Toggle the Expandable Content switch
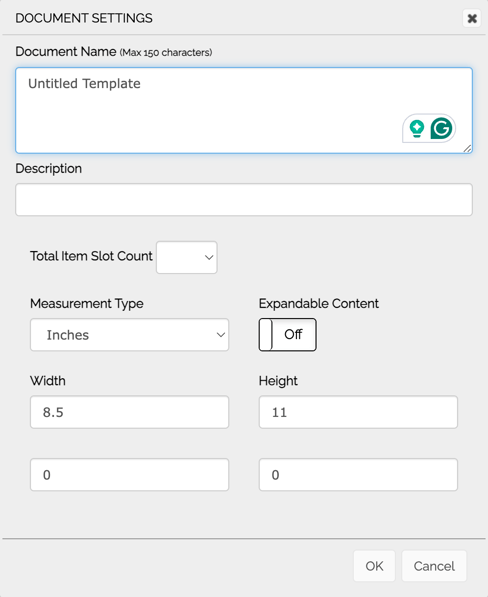 287,335
